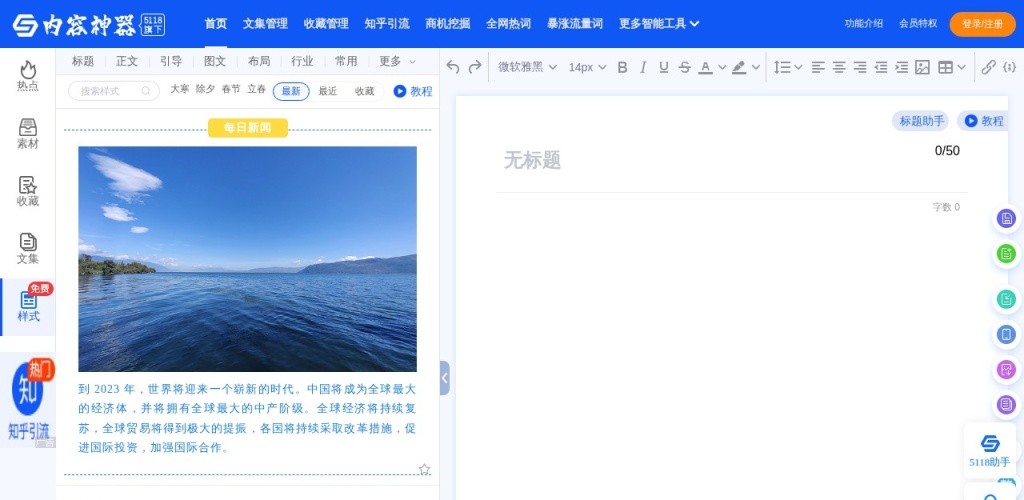
Task: Expand the 更多智能工具 menu
Action: tap(659, 23)
